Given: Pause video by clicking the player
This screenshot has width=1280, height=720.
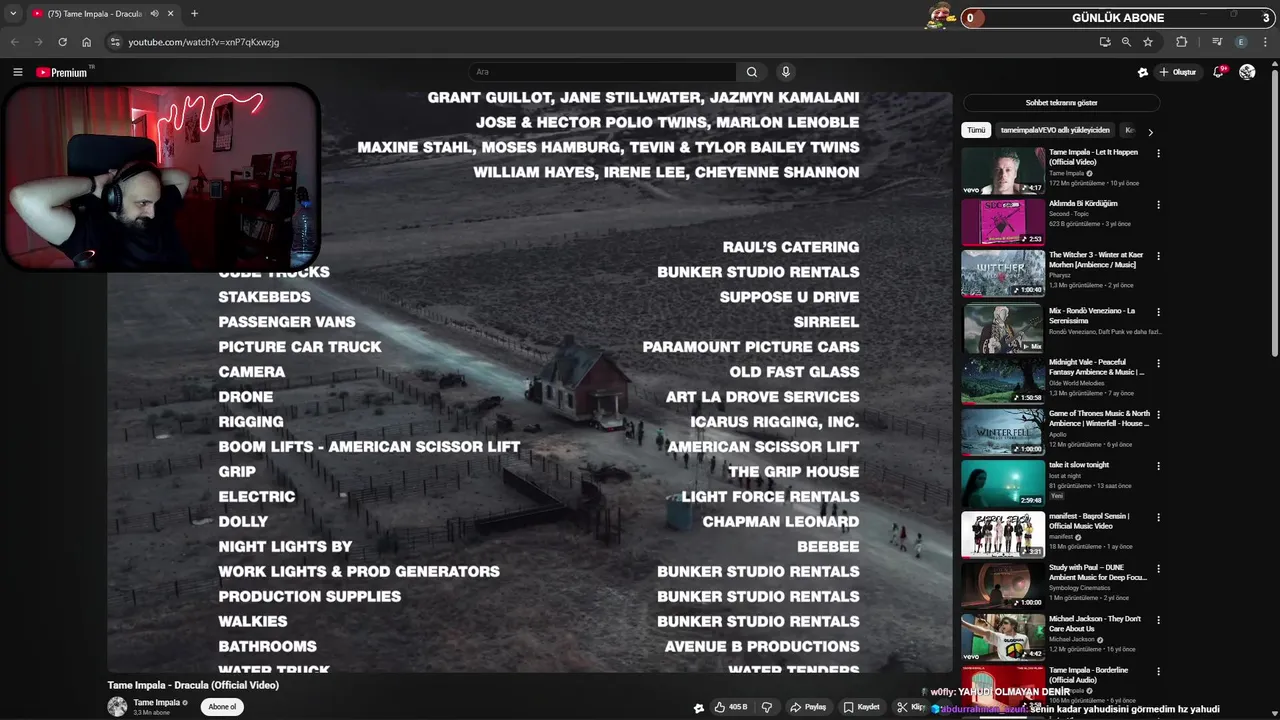Looking at the screenshot, I should point(530,382).
